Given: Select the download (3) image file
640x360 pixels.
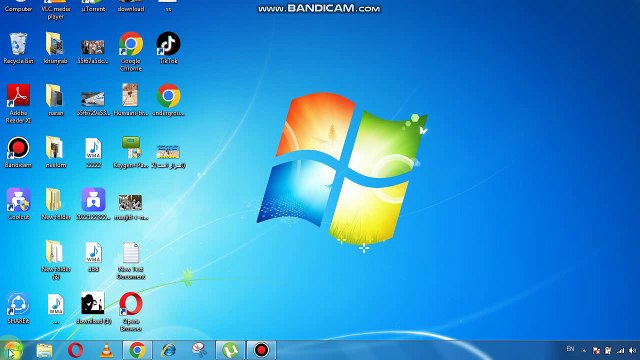Looking at the screenshot, I should click(93, 308).
